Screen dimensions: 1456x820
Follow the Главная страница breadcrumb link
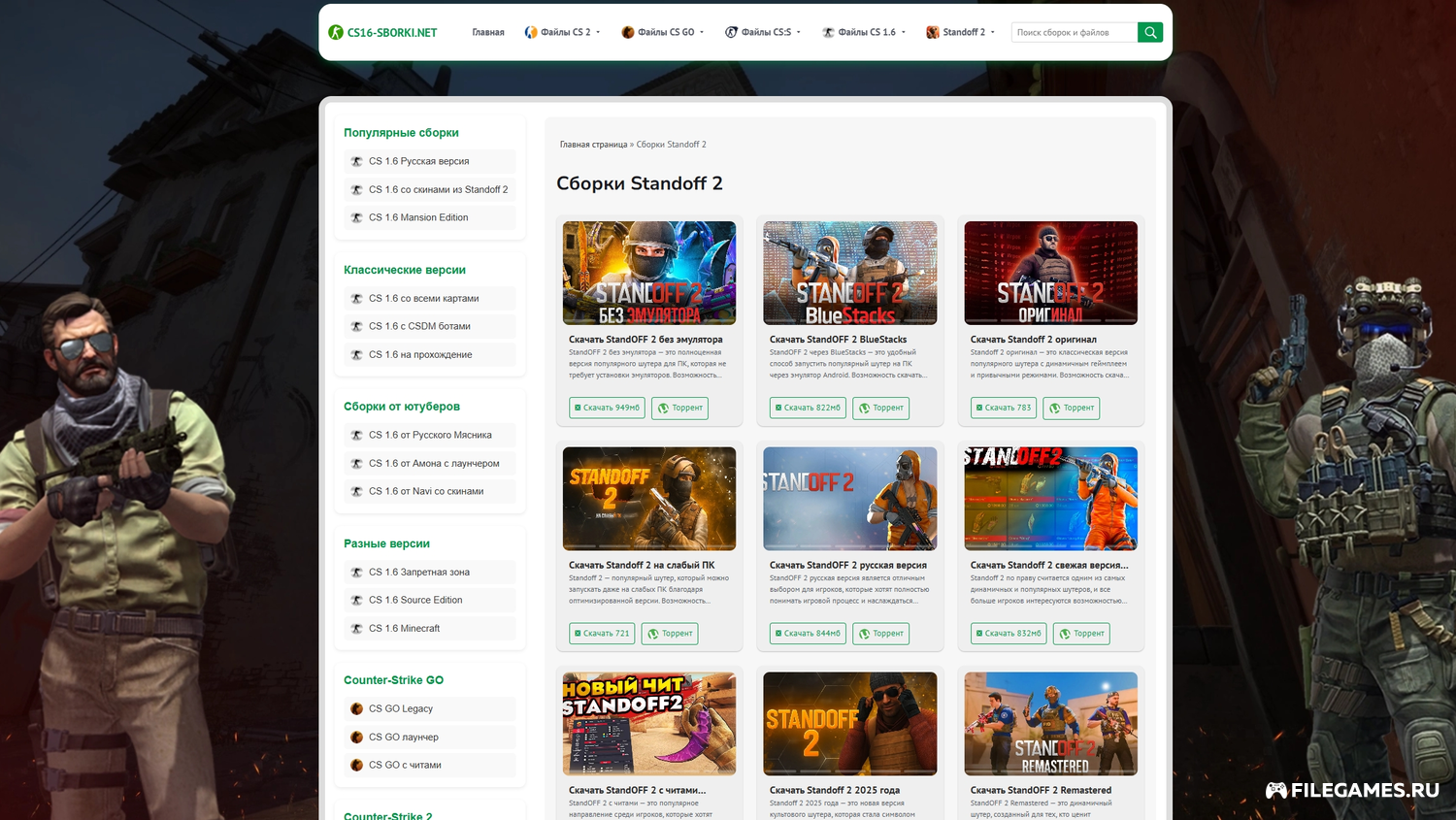(593, 145)
